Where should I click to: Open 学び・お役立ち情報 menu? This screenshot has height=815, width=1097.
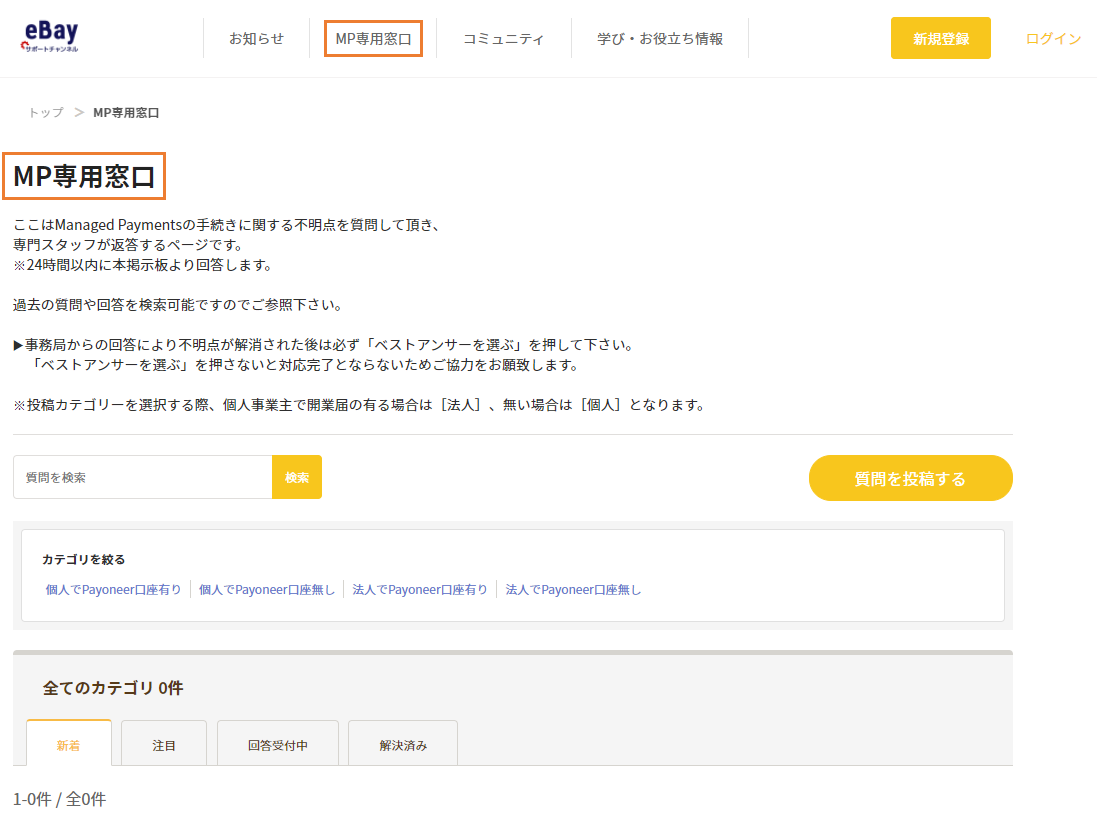tap(660, 38)
